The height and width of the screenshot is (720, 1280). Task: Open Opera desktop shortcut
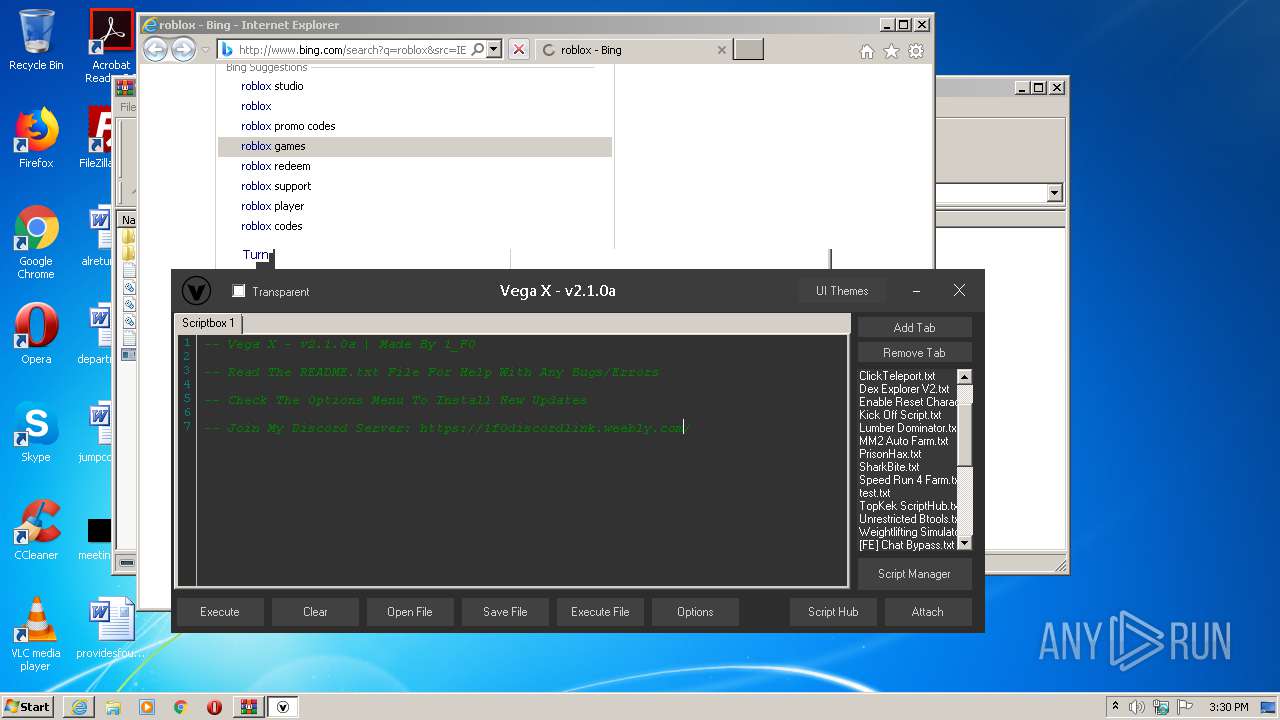tap(36, 334)
